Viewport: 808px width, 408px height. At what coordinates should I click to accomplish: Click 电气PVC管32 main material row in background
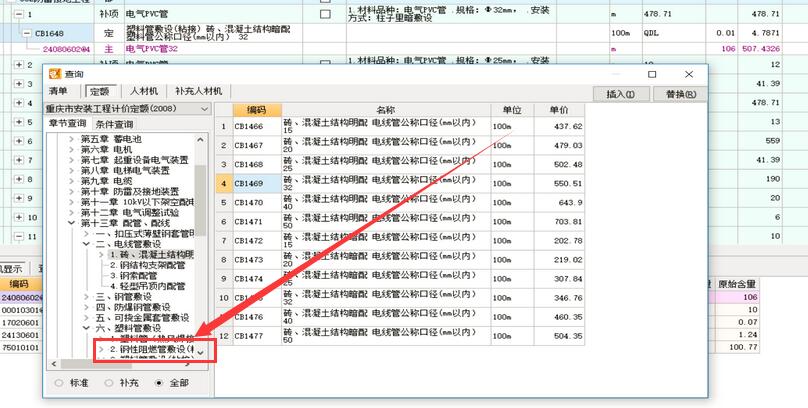click(x=152, y=49)
